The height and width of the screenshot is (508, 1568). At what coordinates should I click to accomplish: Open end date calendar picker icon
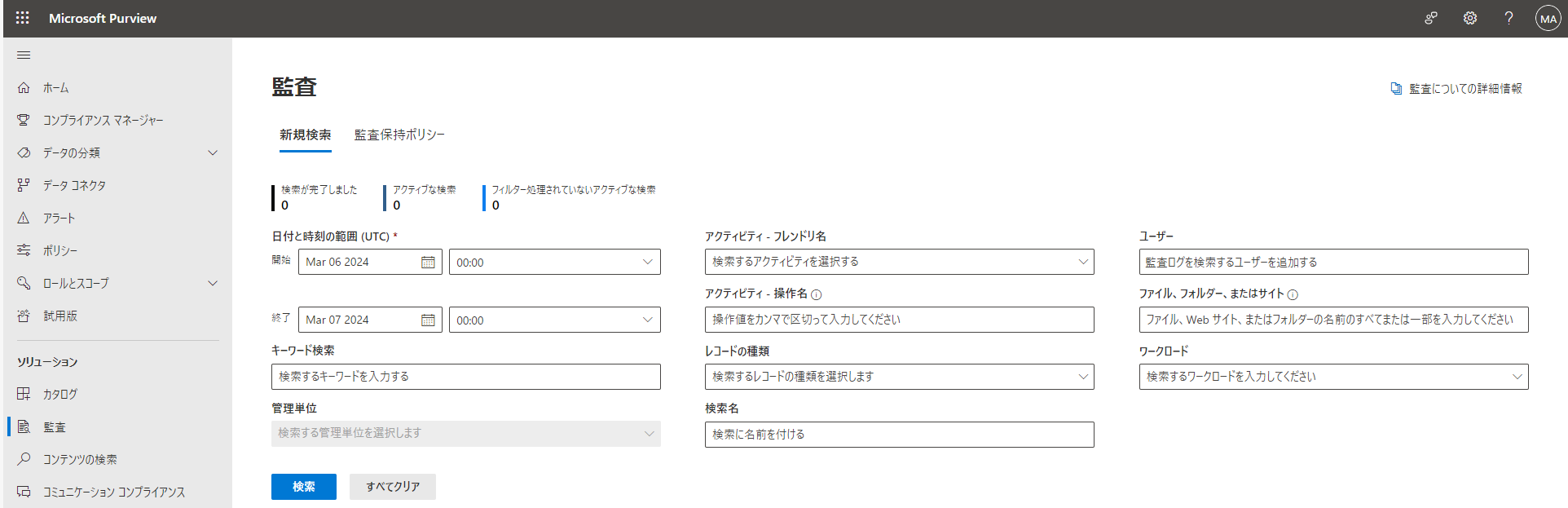[428, 320]
